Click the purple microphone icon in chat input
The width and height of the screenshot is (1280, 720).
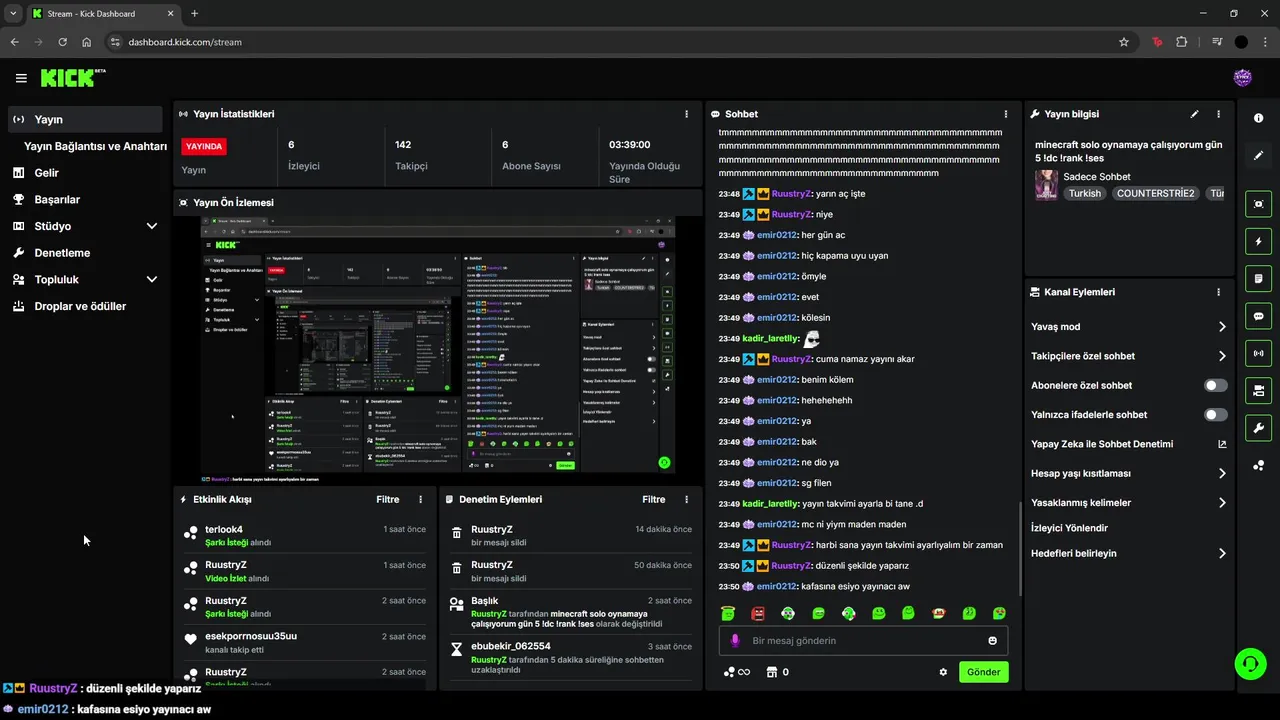(x=735, y=641)
